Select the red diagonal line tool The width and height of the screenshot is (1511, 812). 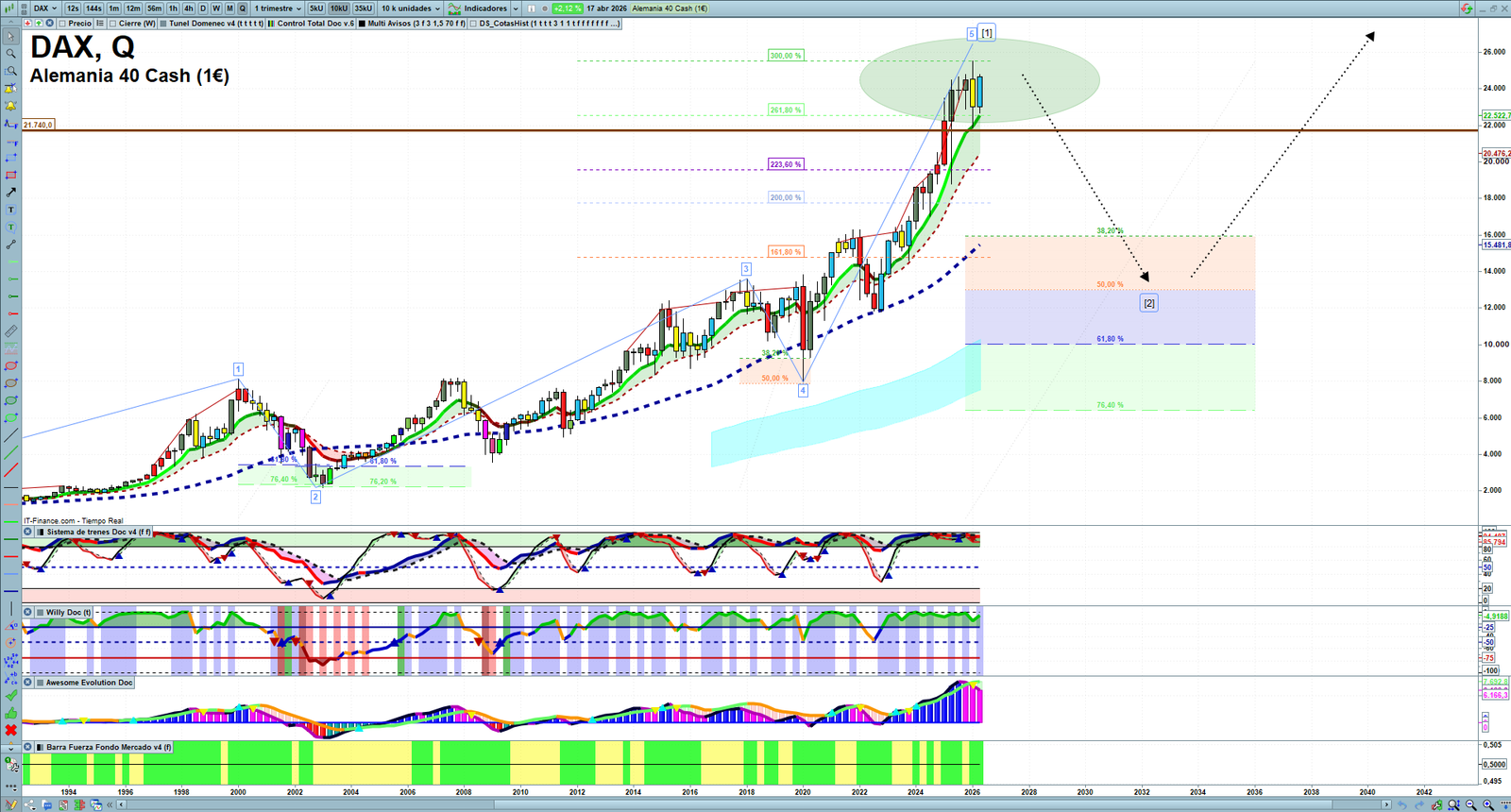pyautogui.click(x=10, y=469)
